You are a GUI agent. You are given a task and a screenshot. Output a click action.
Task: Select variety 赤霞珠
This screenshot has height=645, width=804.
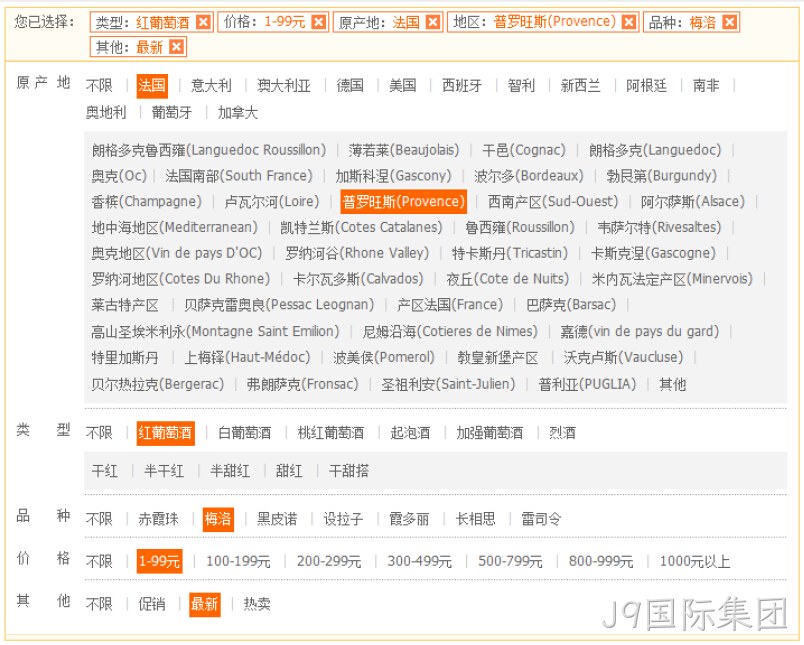coord(158,519)
